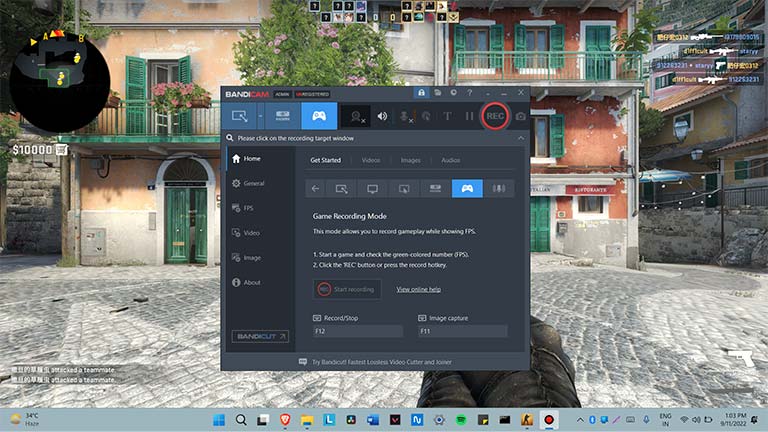Open the Home section in the sidebar
Image resolution: width=768 pixels, height=432 pixels.
(247, 159)
